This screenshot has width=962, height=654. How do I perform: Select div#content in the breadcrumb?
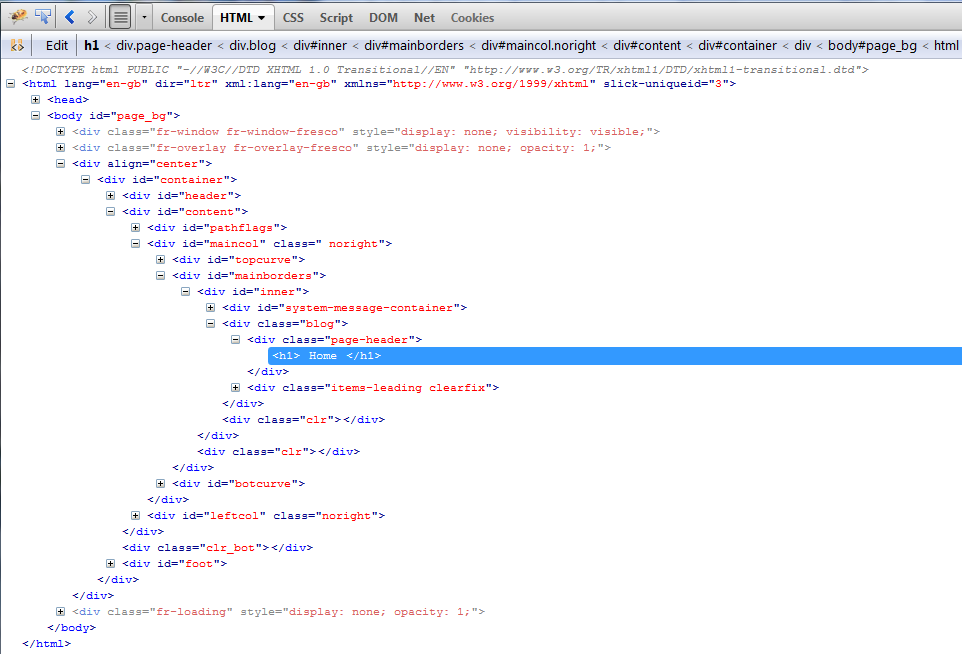647,45
